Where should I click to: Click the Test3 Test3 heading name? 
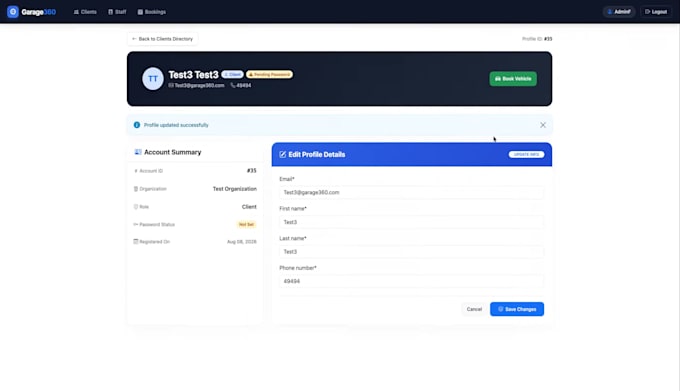click(193, 75)
